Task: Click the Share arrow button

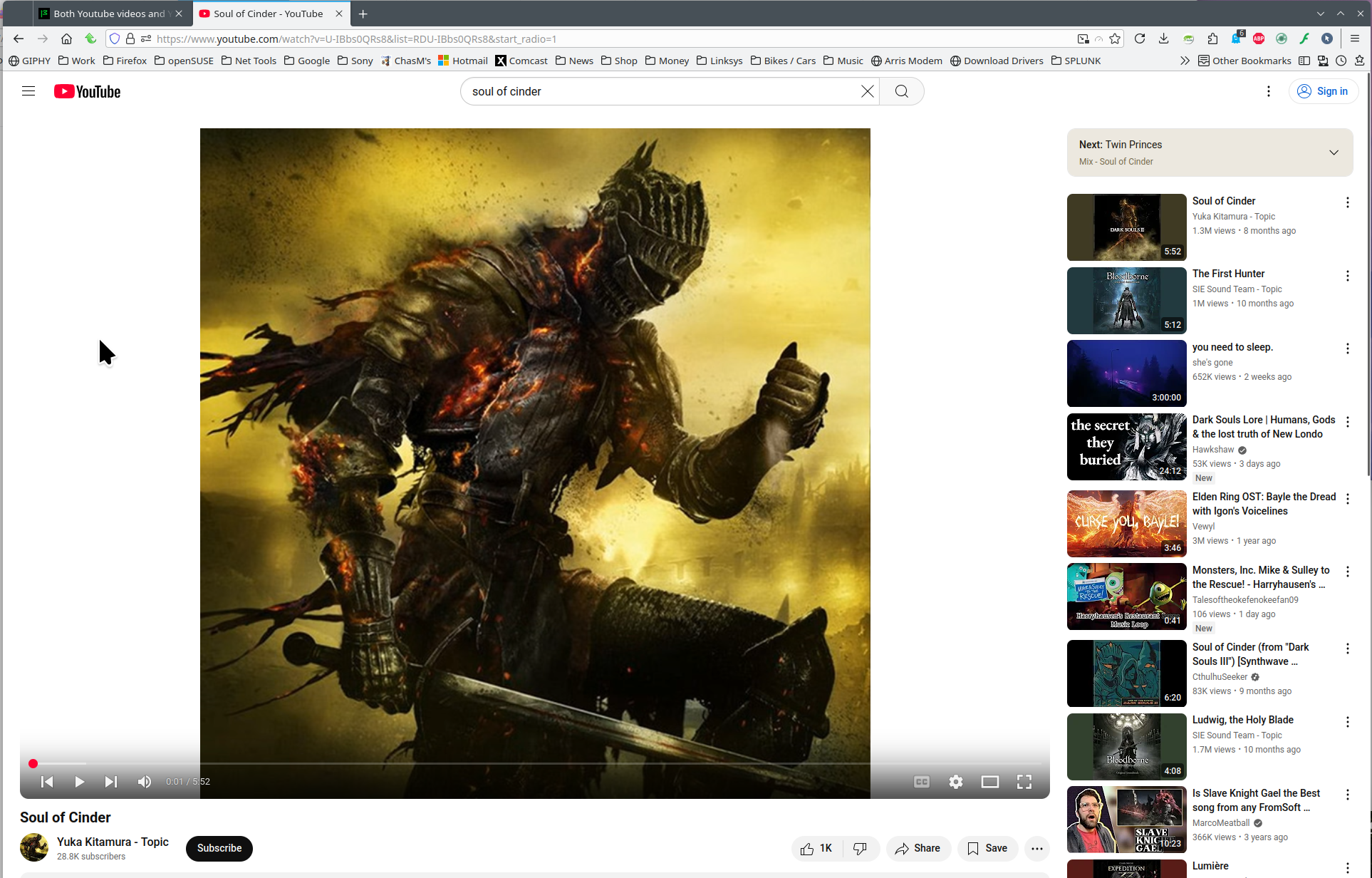Action: click(x=918, y=848)
